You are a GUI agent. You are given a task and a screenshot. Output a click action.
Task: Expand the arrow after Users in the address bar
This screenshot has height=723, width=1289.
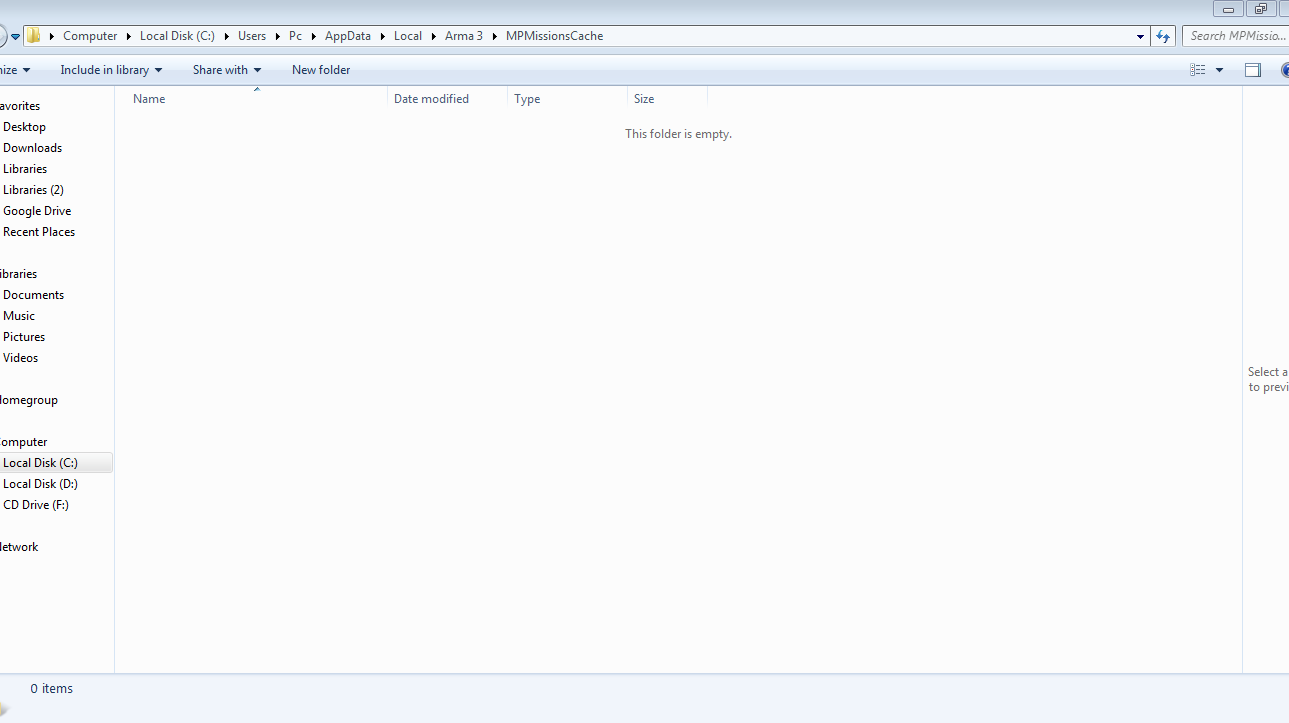(277, 36)
